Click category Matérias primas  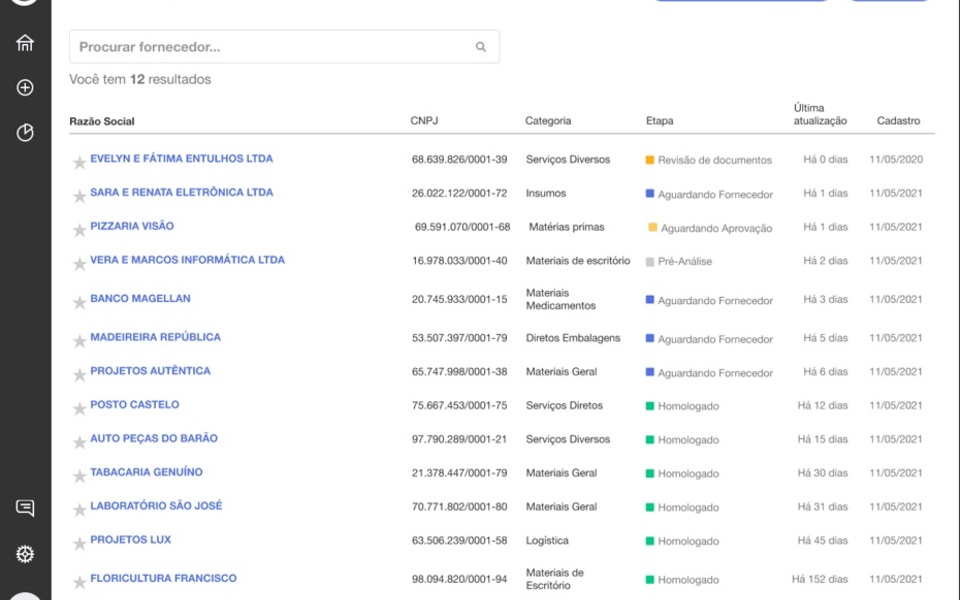566,227
